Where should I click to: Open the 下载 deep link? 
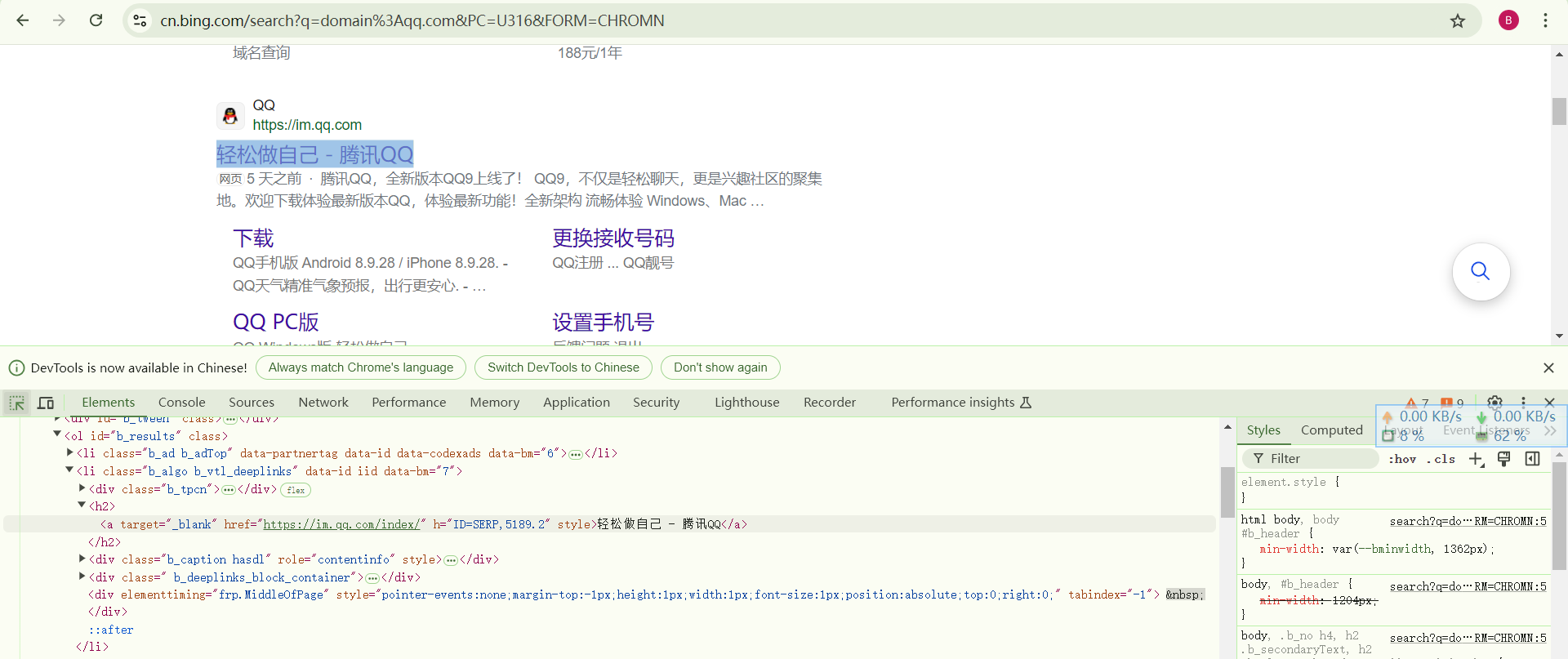pos(253,238)
